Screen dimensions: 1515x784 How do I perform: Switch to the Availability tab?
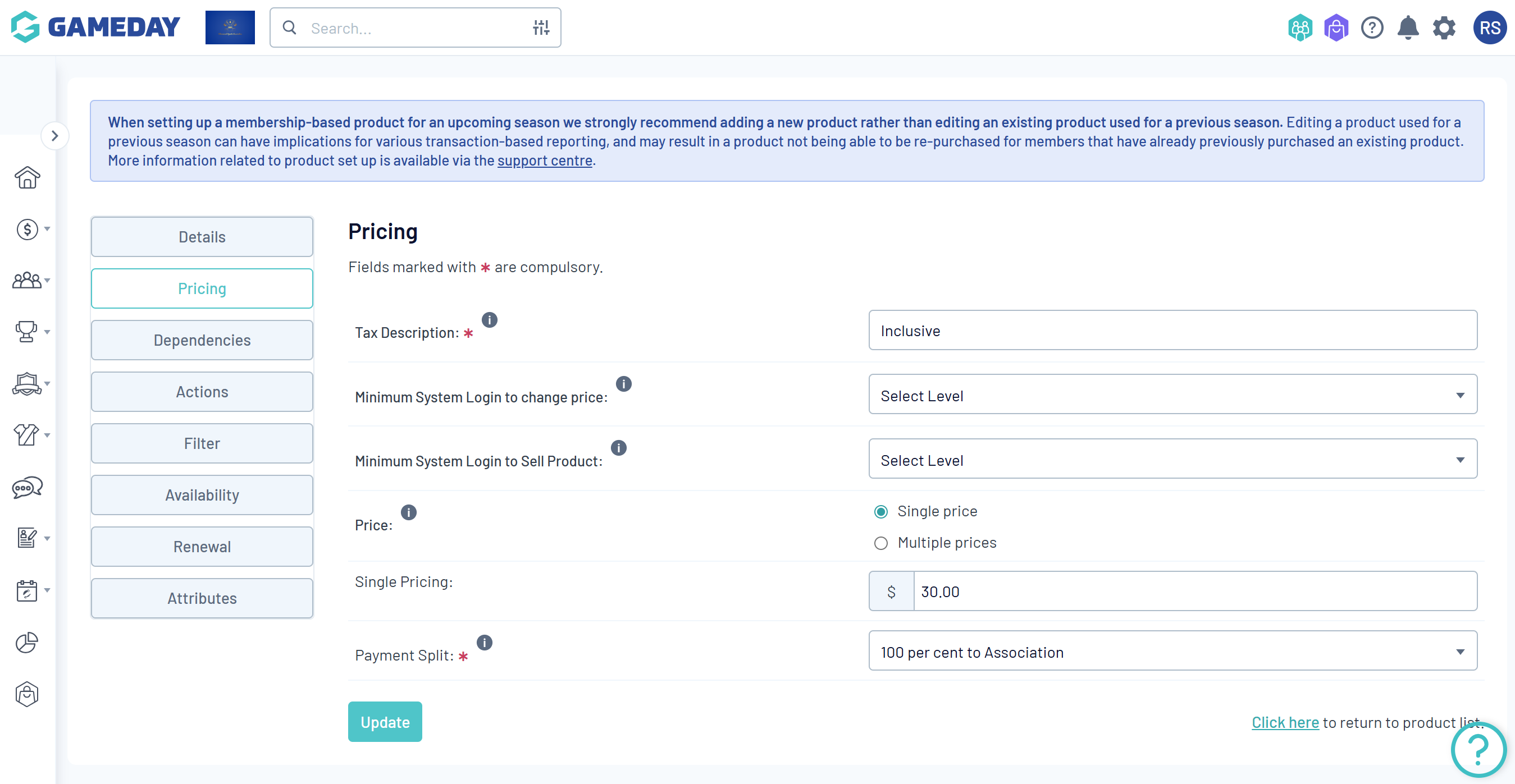202,495
